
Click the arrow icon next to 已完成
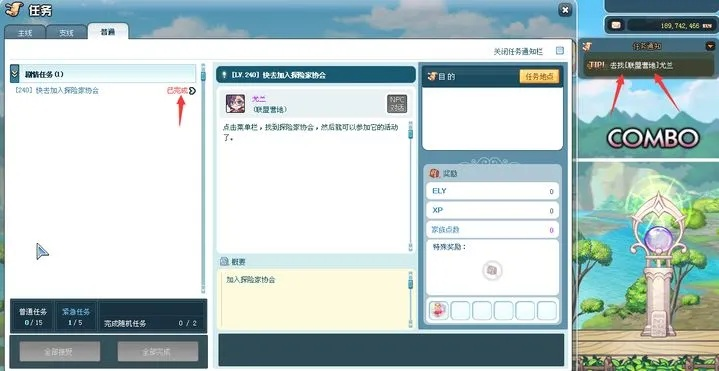pyautogui.click(x=192, y=91)
